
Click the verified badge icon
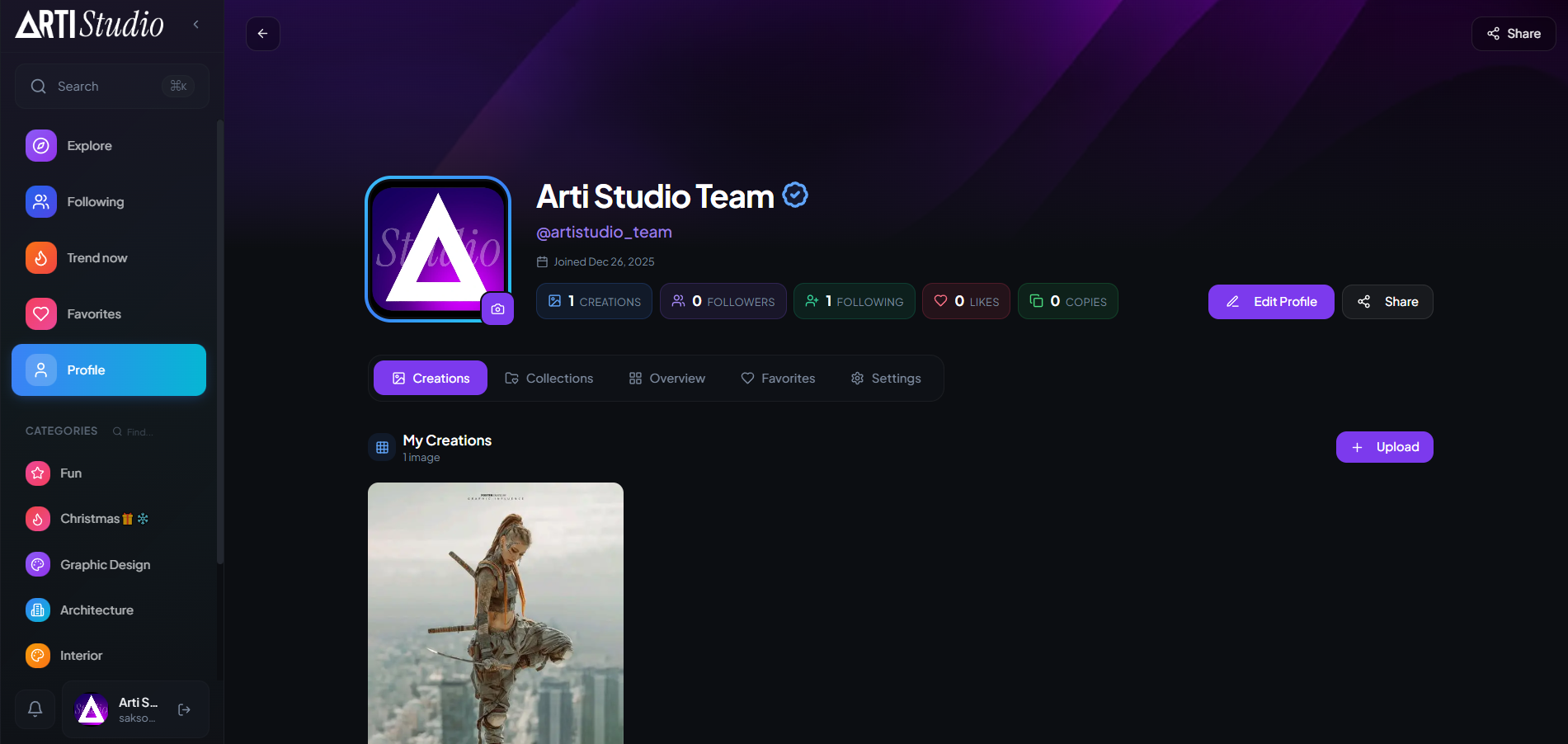(x=795, y=195)
